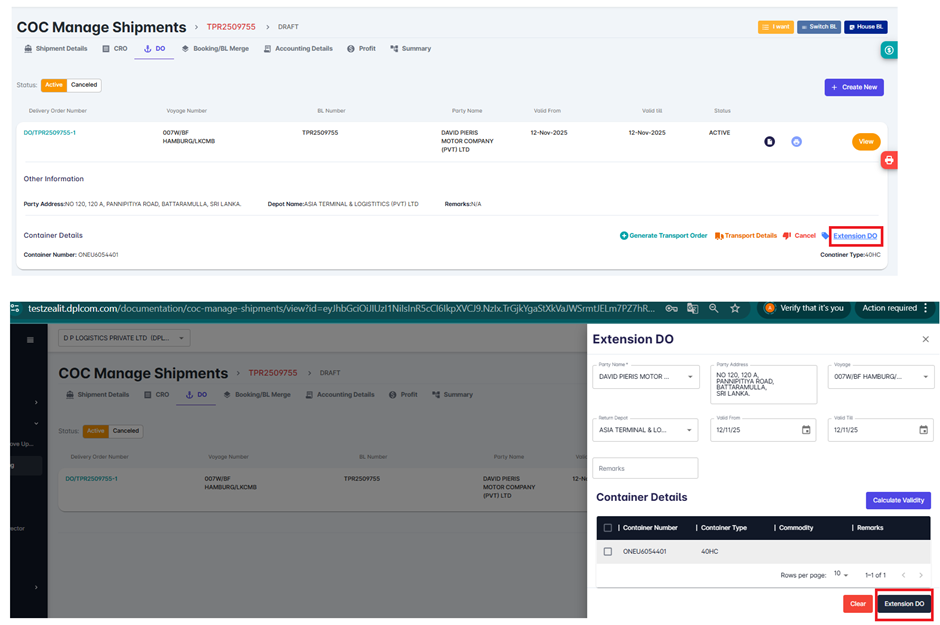Open the Valid From calendar picker icon
Viewport: 940px width, 625px height.
(806, 430)
